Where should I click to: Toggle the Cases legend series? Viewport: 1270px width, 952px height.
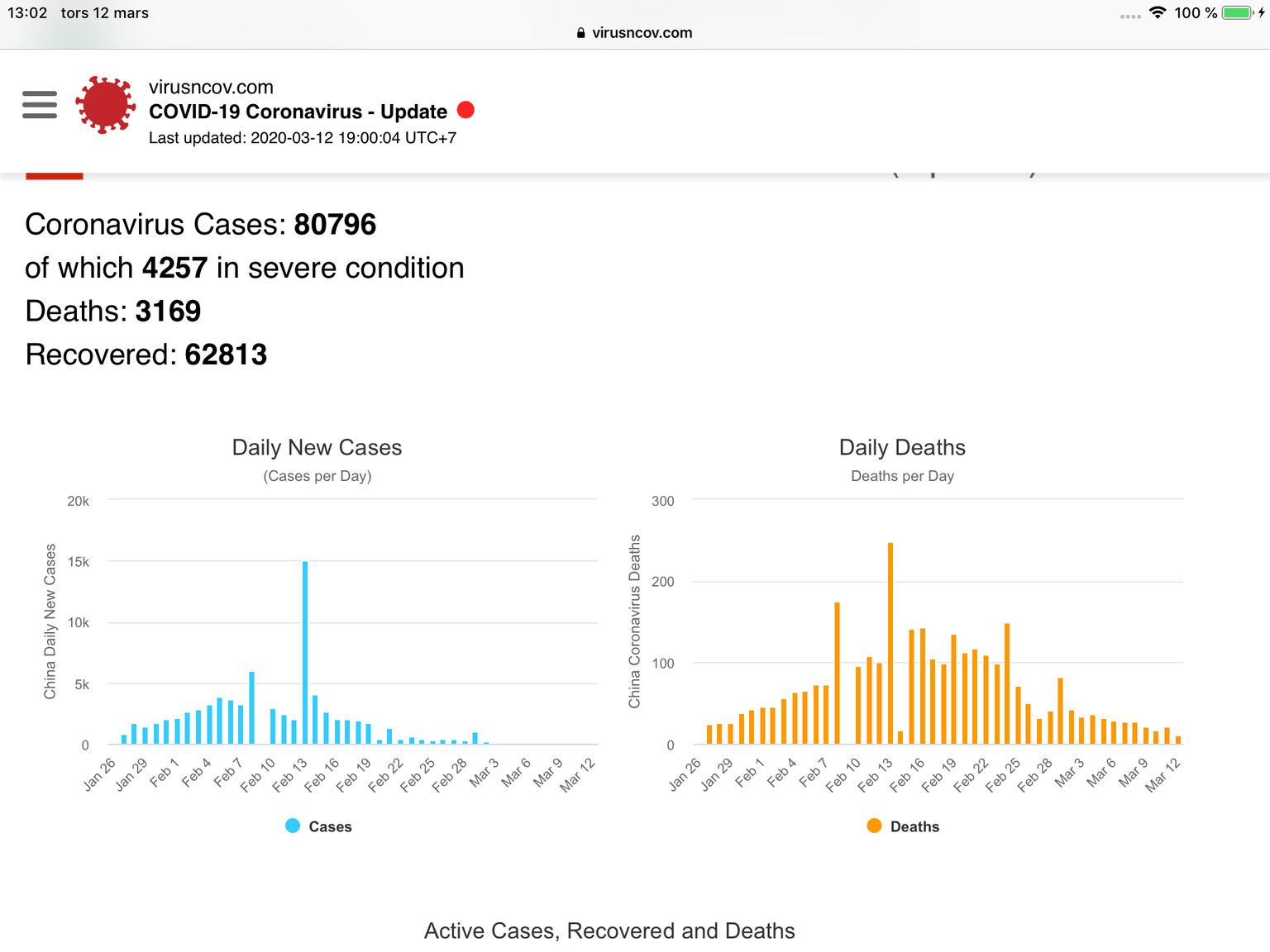318,826
